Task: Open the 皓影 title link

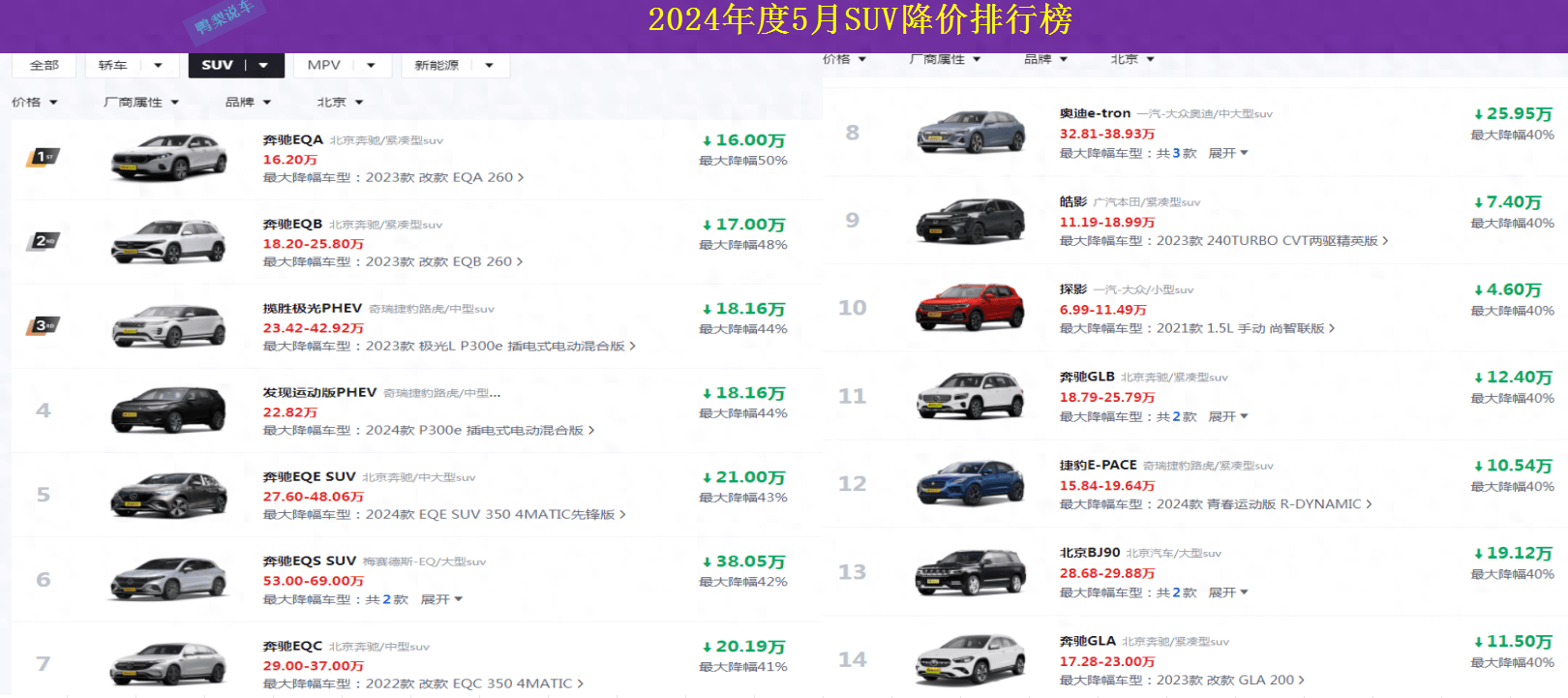Action: point(1073,201)
